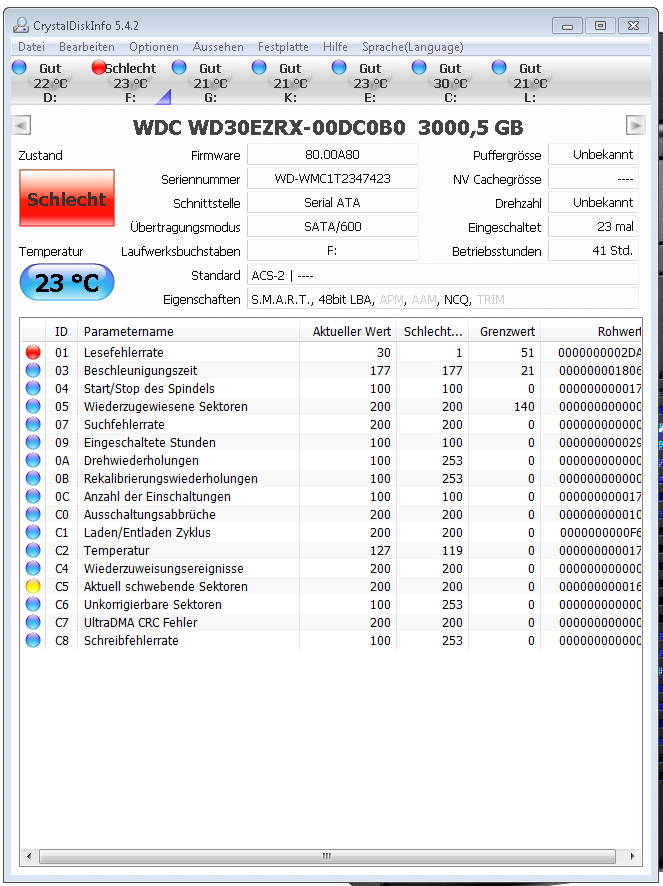Click status icon for Wiederzugewiesene Sektoren

33,406
